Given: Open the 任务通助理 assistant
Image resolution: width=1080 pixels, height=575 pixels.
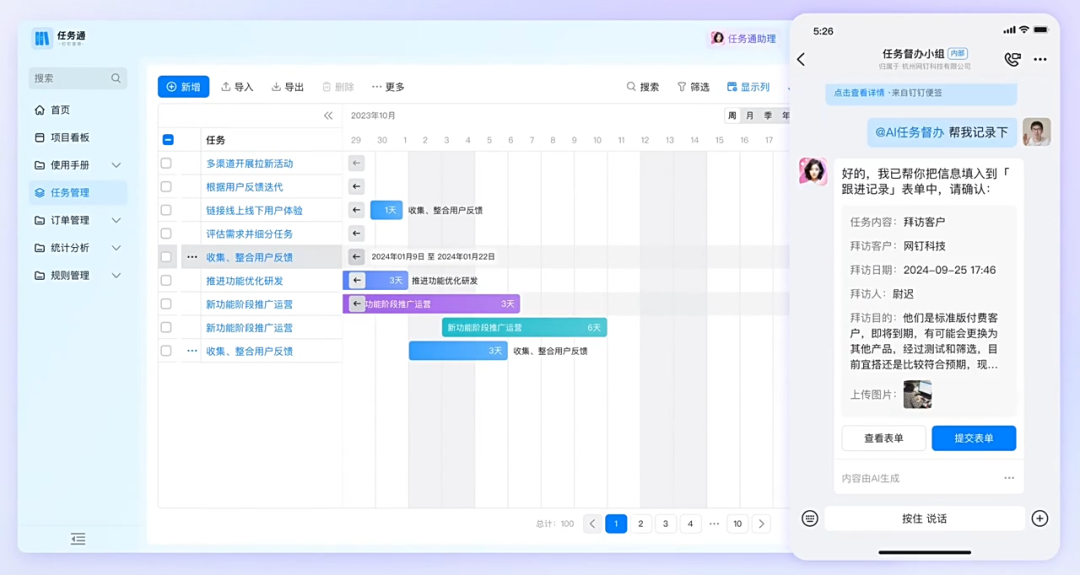Looking at the screenshot, I should click(x=743, y=39).
